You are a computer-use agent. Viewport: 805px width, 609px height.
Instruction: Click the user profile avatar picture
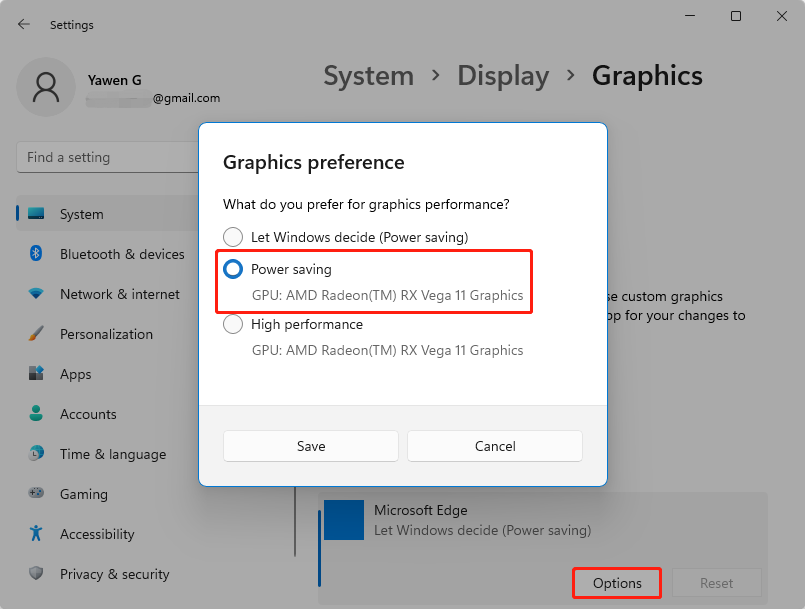46,87
